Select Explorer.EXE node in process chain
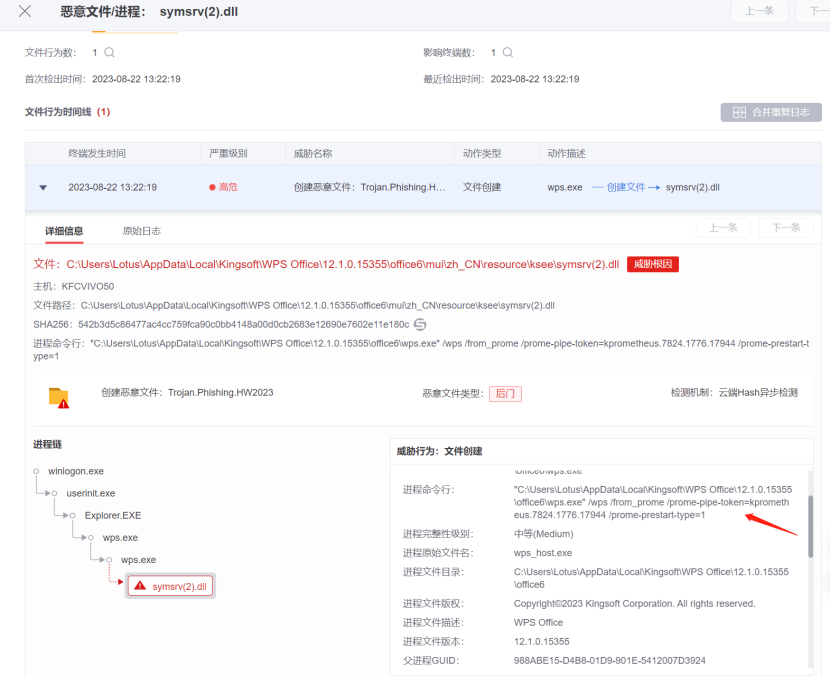 [113, 515]
